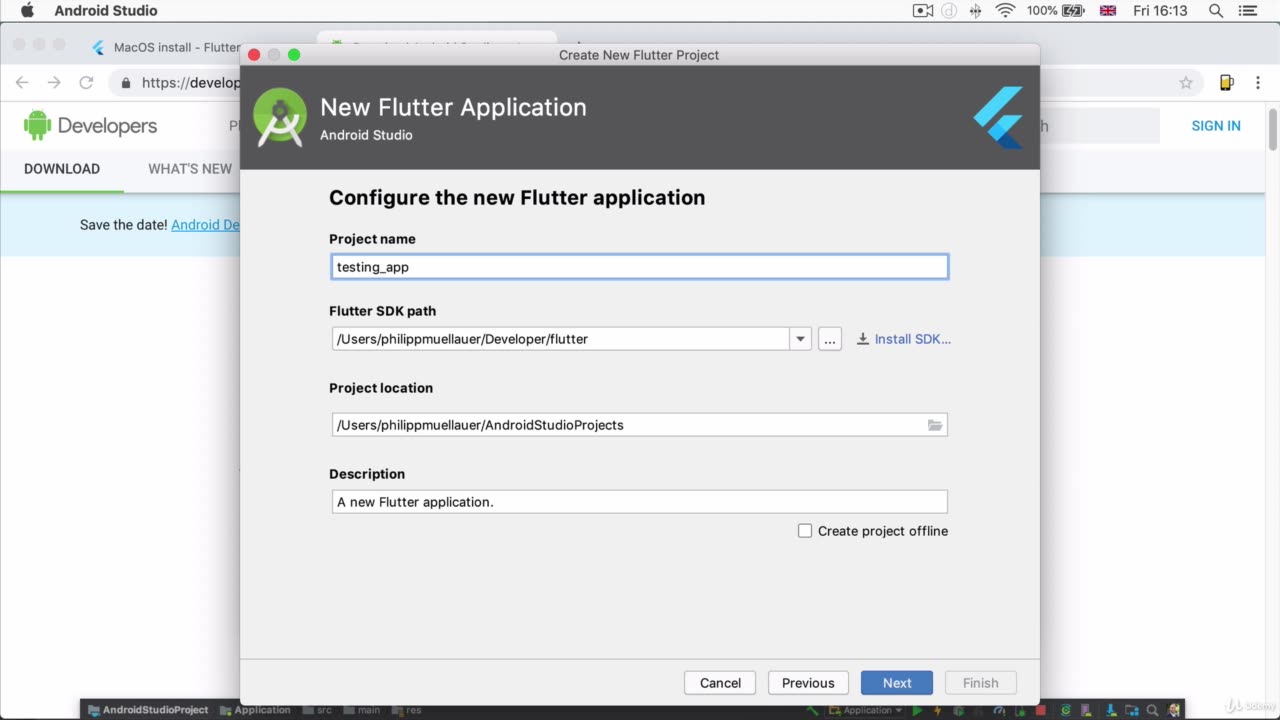Click the British flag input source icon

(1108, 11)
